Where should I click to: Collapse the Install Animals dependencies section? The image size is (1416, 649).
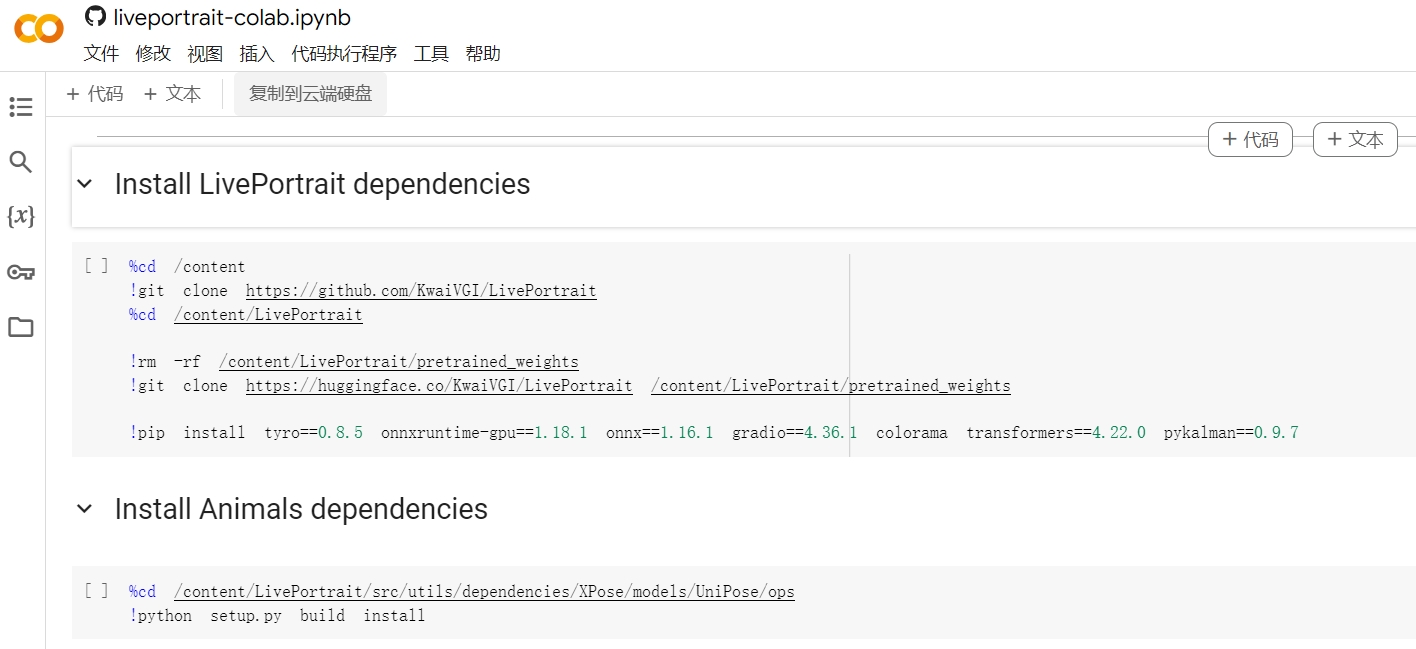(85, 509)
